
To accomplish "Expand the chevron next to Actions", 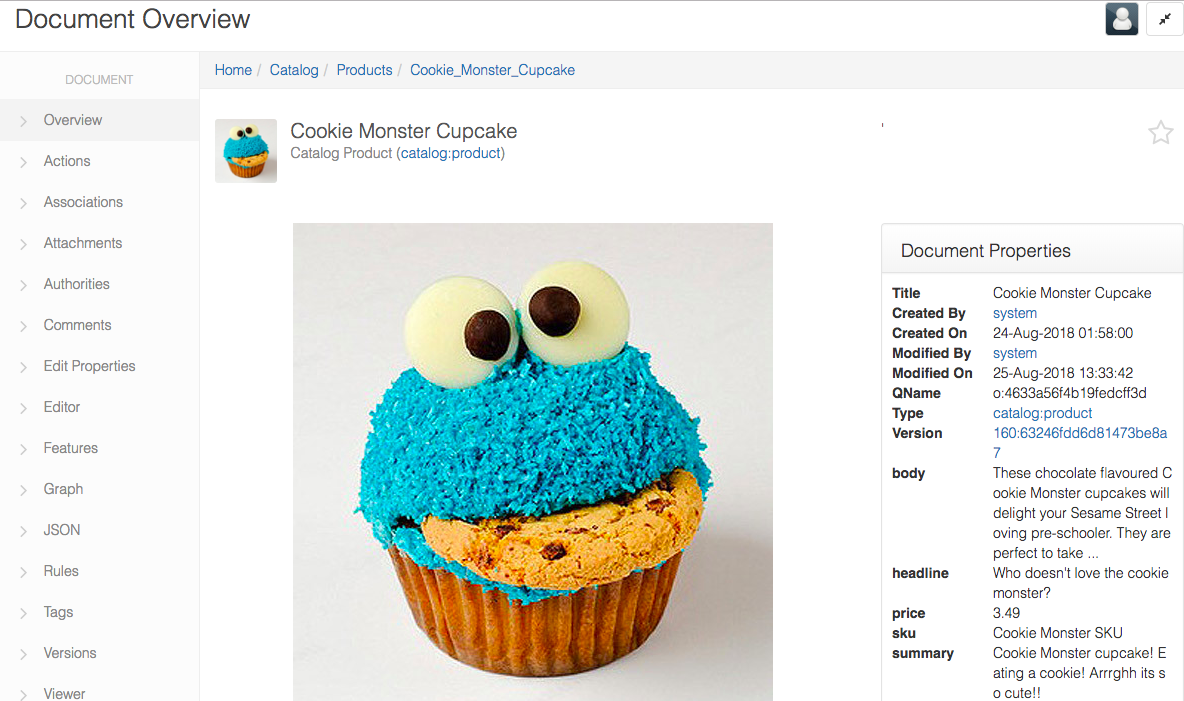I will click(23, 162).
